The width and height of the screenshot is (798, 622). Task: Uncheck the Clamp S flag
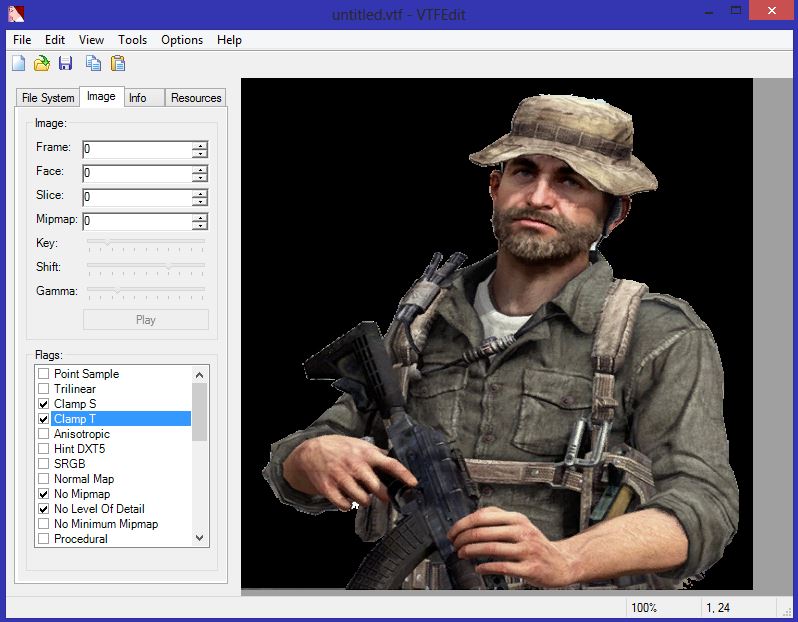coord(43,404)
